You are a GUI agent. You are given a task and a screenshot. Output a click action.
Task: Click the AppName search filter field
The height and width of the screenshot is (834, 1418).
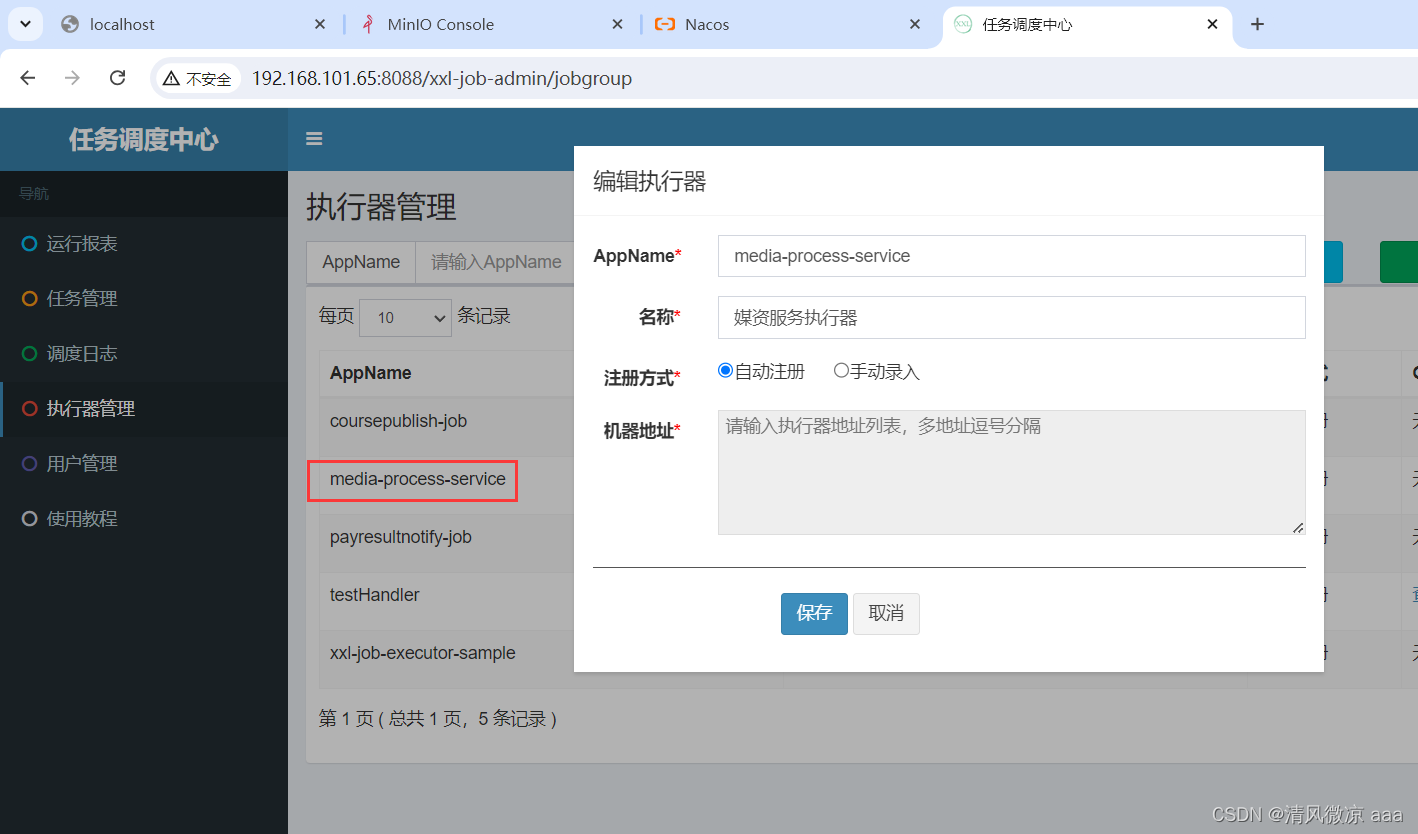pos(495,262)
